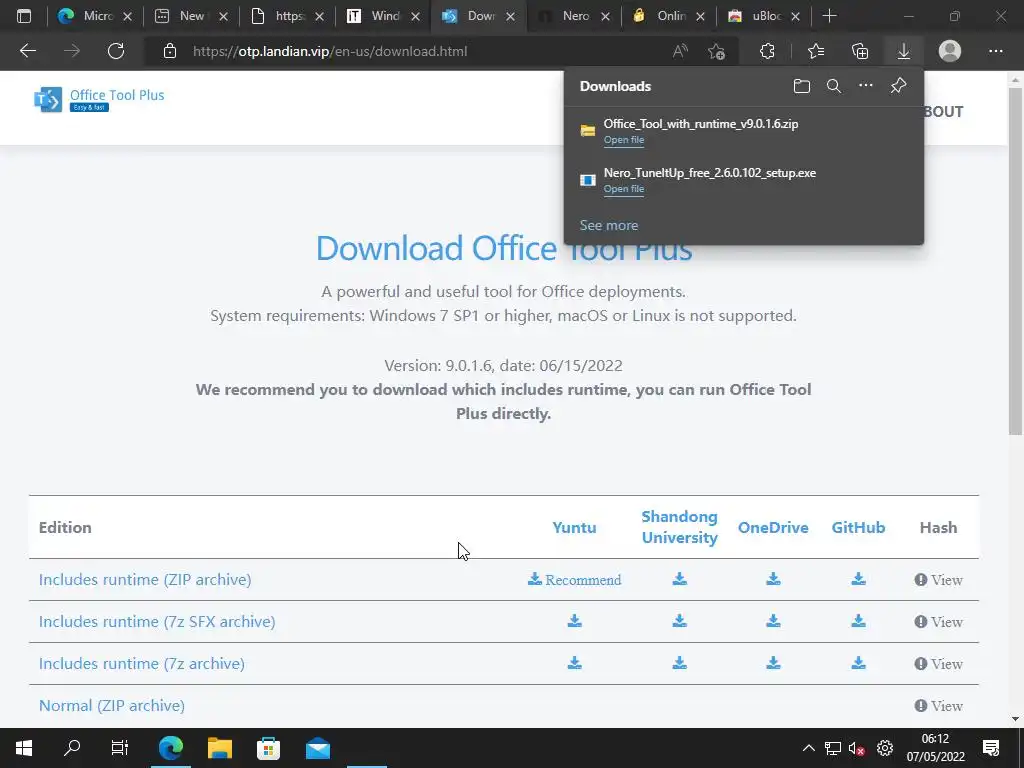
Task: Click OneDrive download for 7z archive runtime
Action: point(773,663)
